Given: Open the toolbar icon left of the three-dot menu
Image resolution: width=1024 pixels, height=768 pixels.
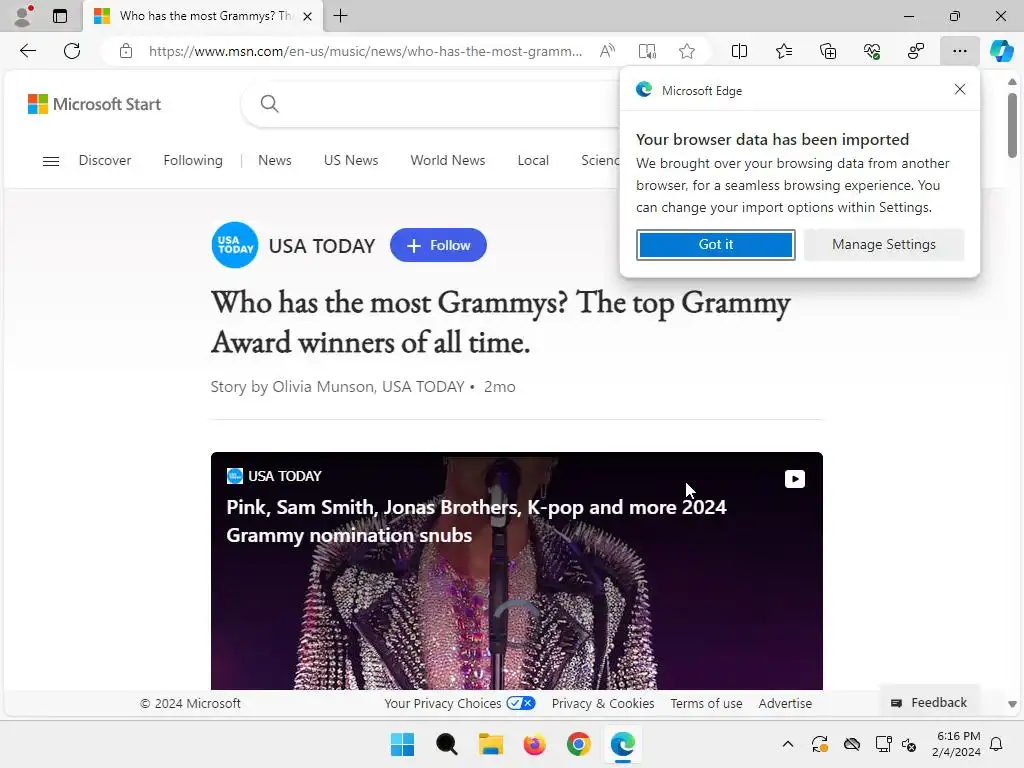Looking at the screenshot, I should pyautogui.click(x=916, y=51).
